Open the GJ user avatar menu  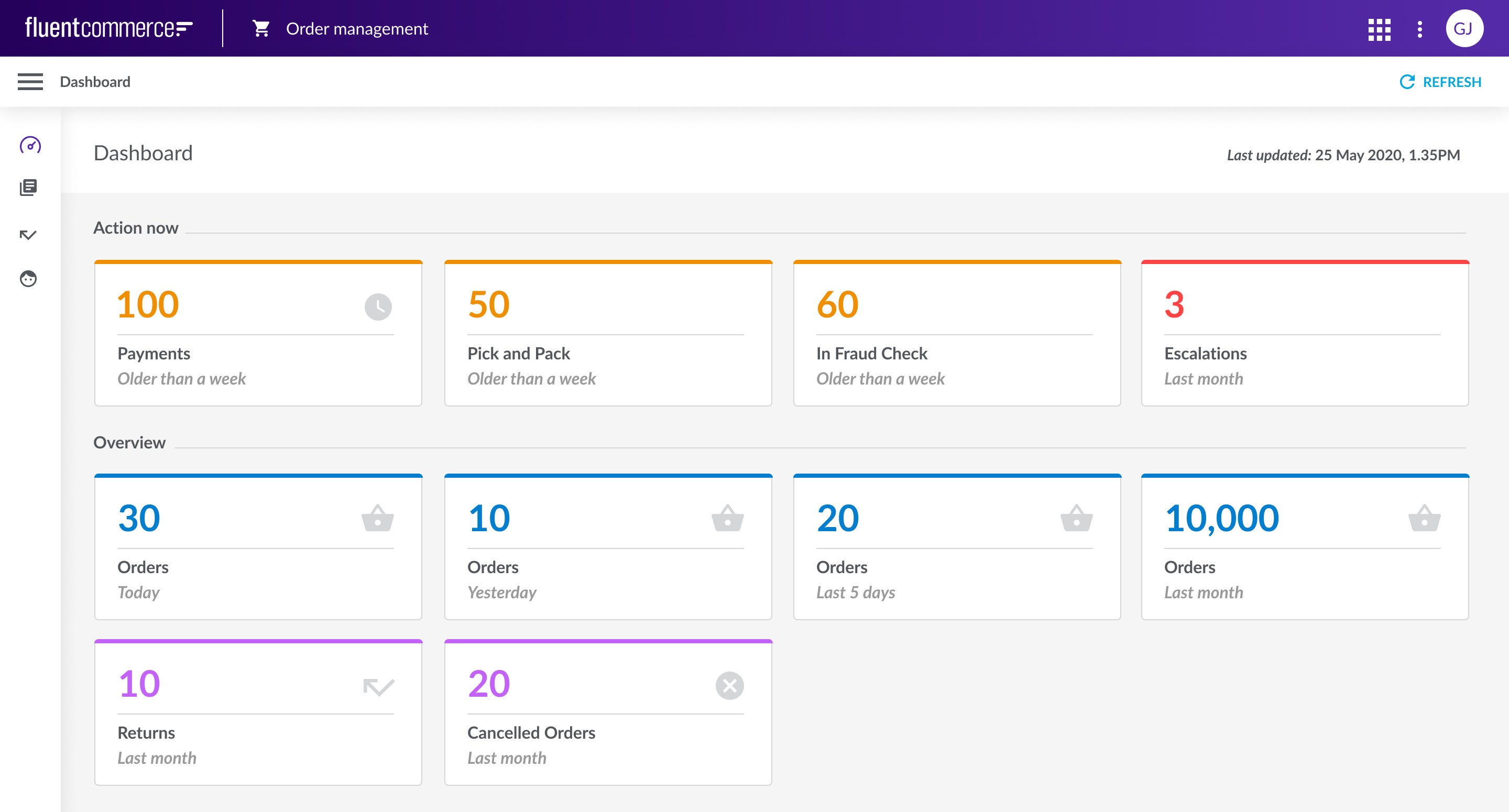pos(1465,28)
